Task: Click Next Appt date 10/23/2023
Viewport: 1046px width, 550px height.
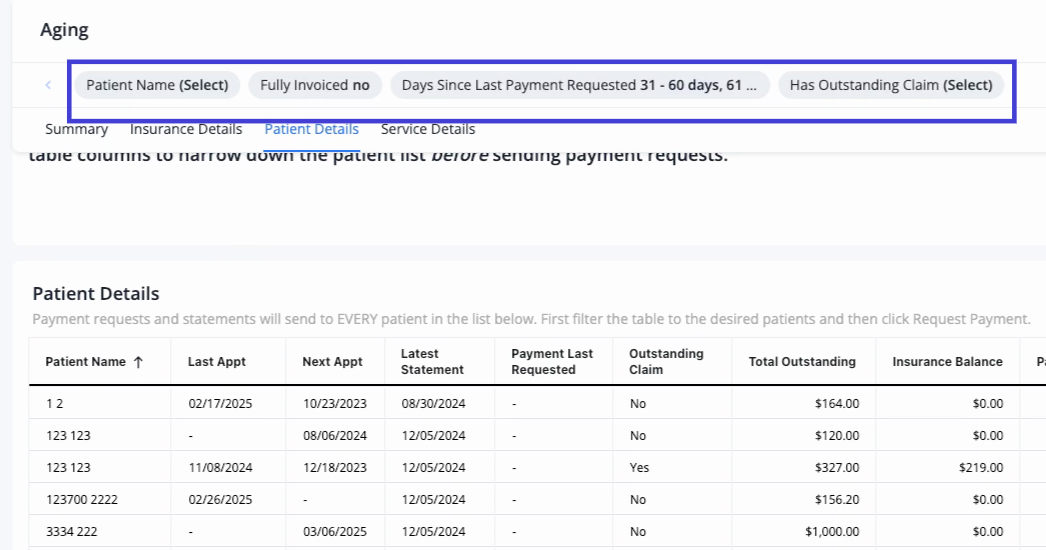Action: [335, 404]
